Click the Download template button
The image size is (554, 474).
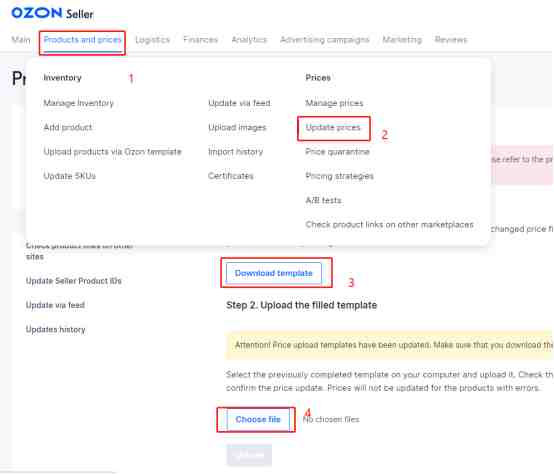pyautogui.click(x=274, y=273)
